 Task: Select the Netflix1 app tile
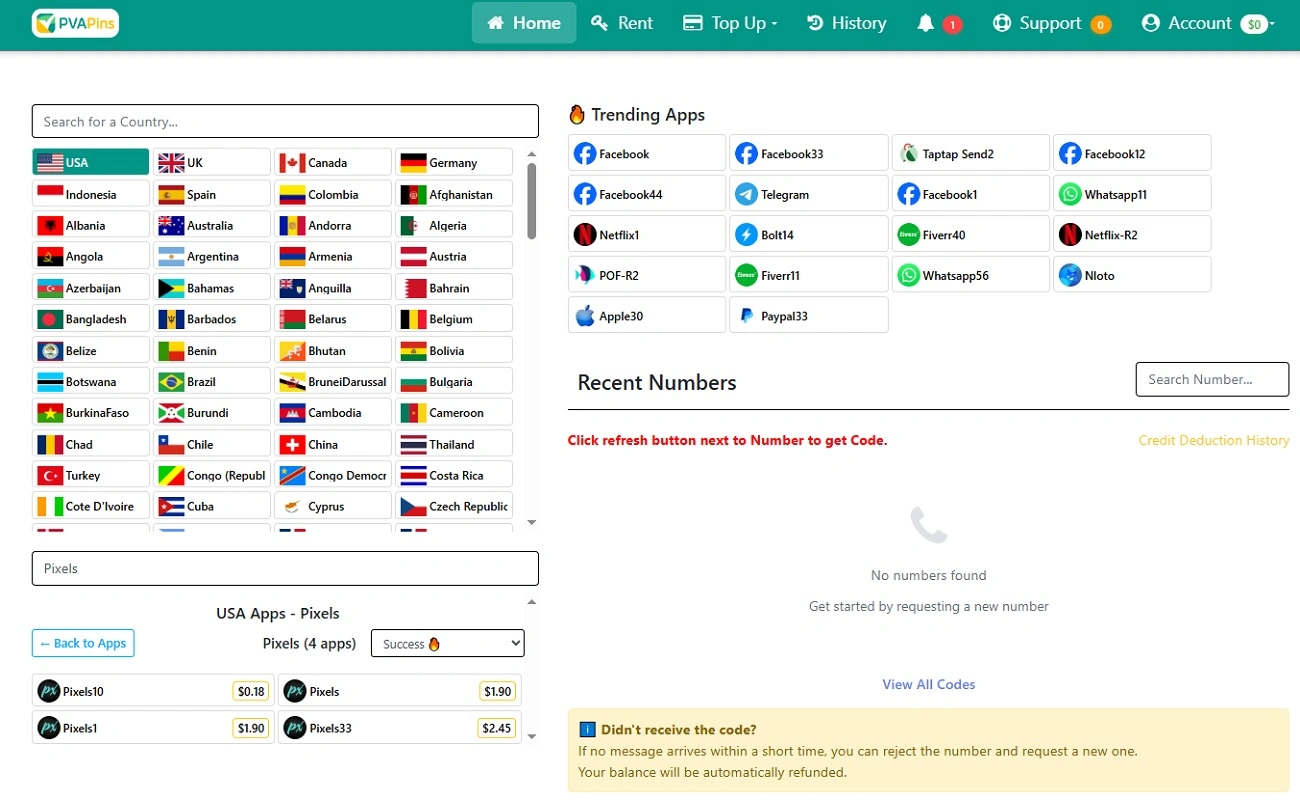tap(646, 235)
